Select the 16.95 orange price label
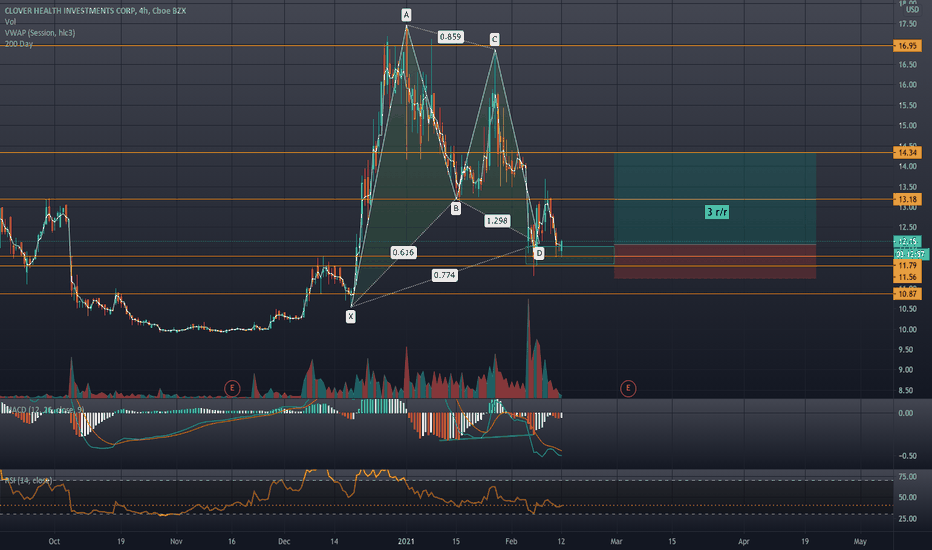The height and width of the screenshot is (550, 932). 907,46
